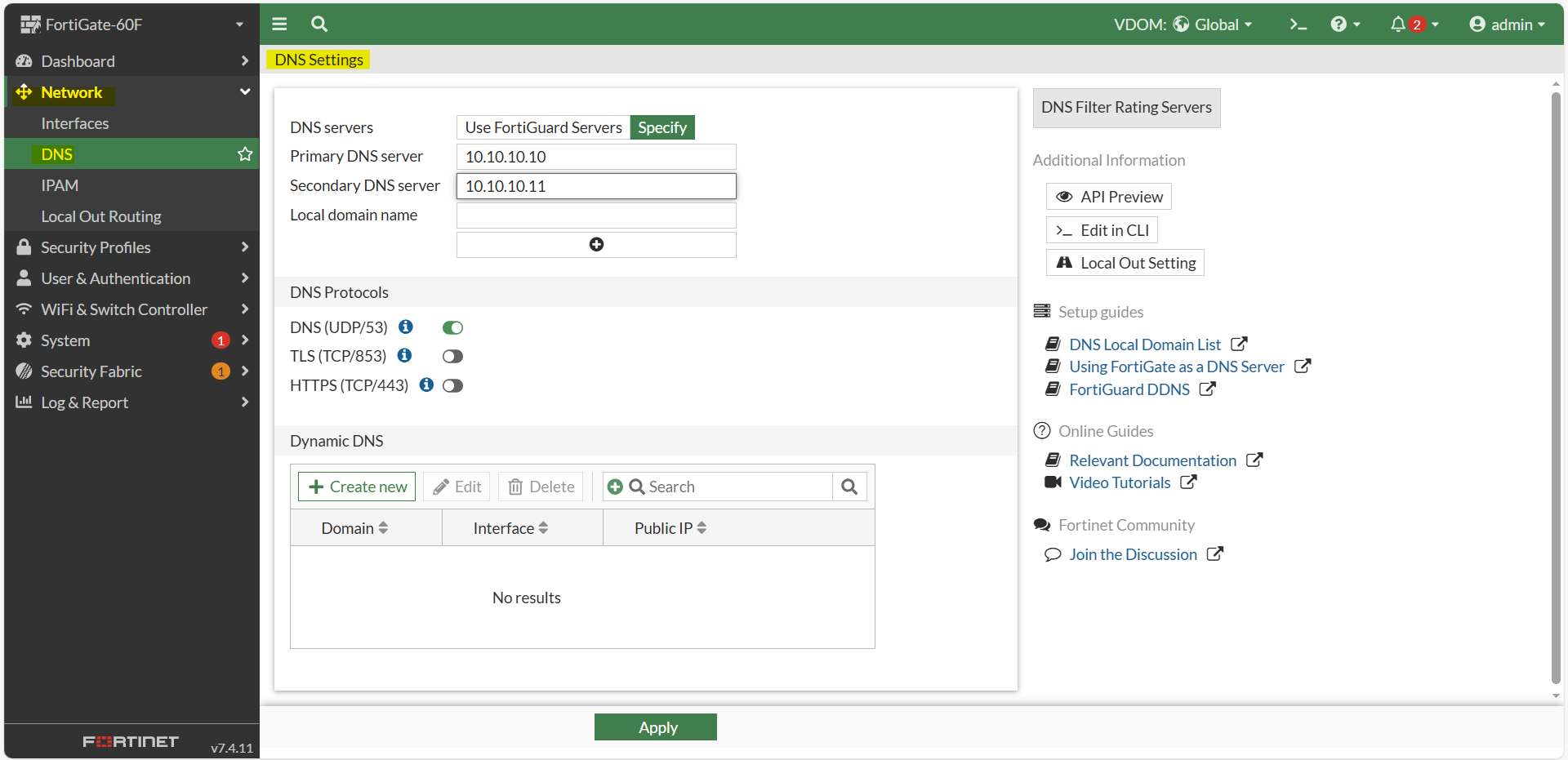Viewport: 1568px width, 760px height.
Task: Click the Primary DNS server field
Action: click(596, 157)
